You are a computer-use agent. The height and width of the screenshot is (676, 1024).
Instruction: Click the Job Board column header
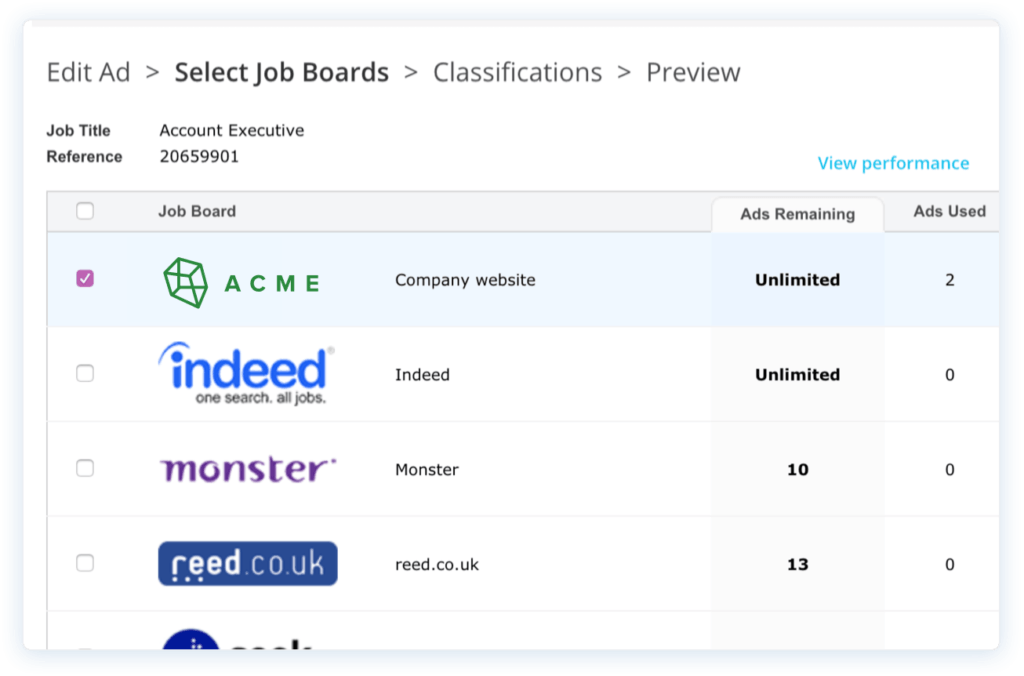click(x=197, y=211)
